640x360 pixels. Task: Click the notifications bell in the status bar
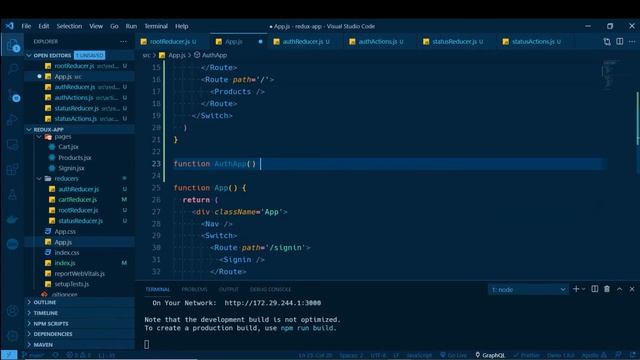pos(633,354)
